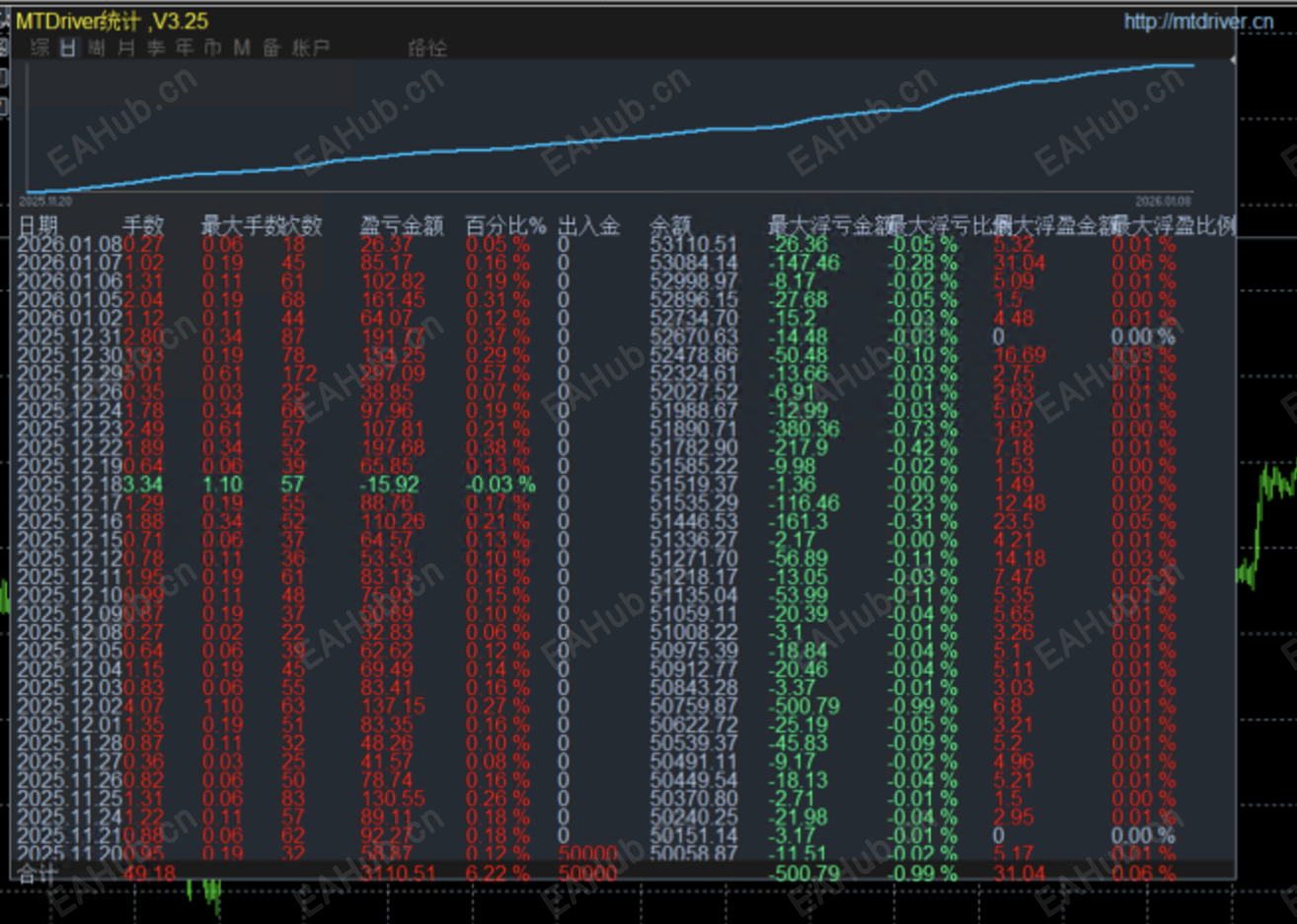Click the total percentage 6.22 %
Screen dimensions: 1297x924
click(x=497, y=873)
